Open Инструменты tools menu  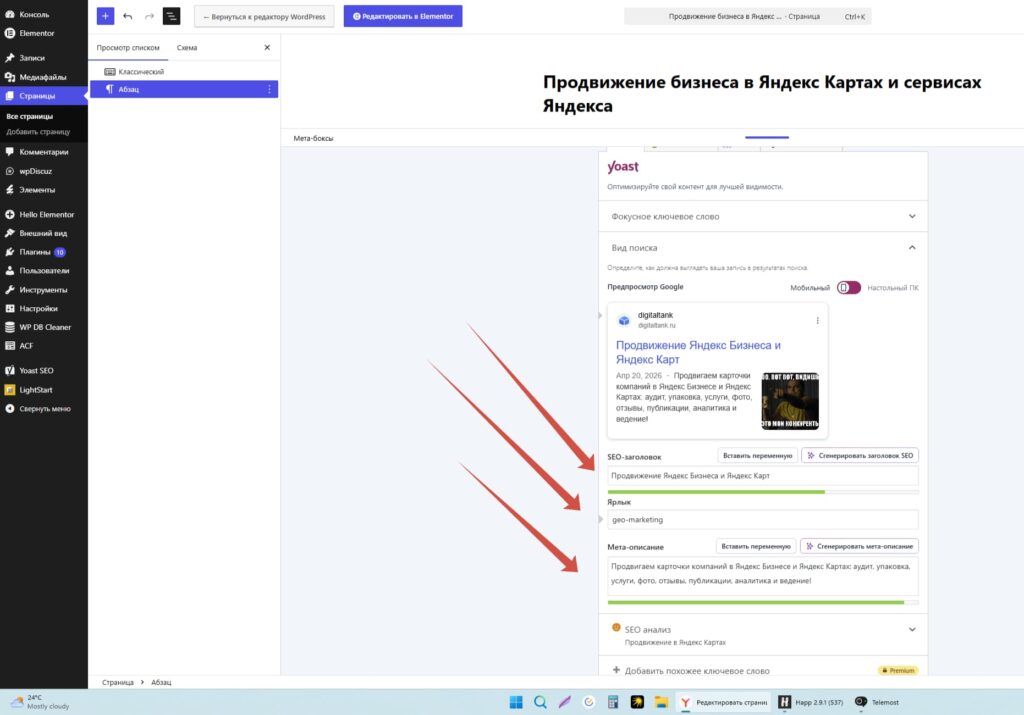pyautogui.click(x=44, y=290)
